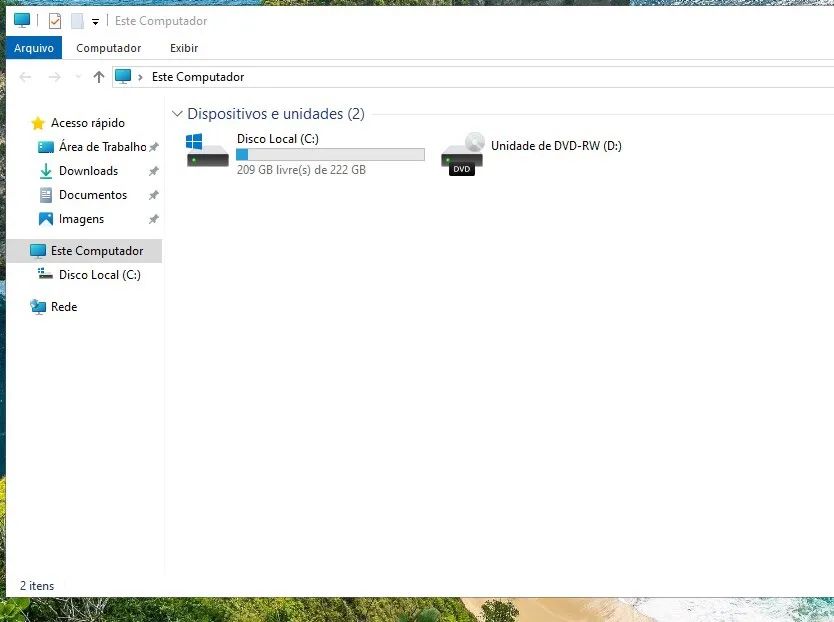This screenshot has width=834, height=622.
Task: Click the Dispositivos e unidades (2) header
Action: [276, 113]
